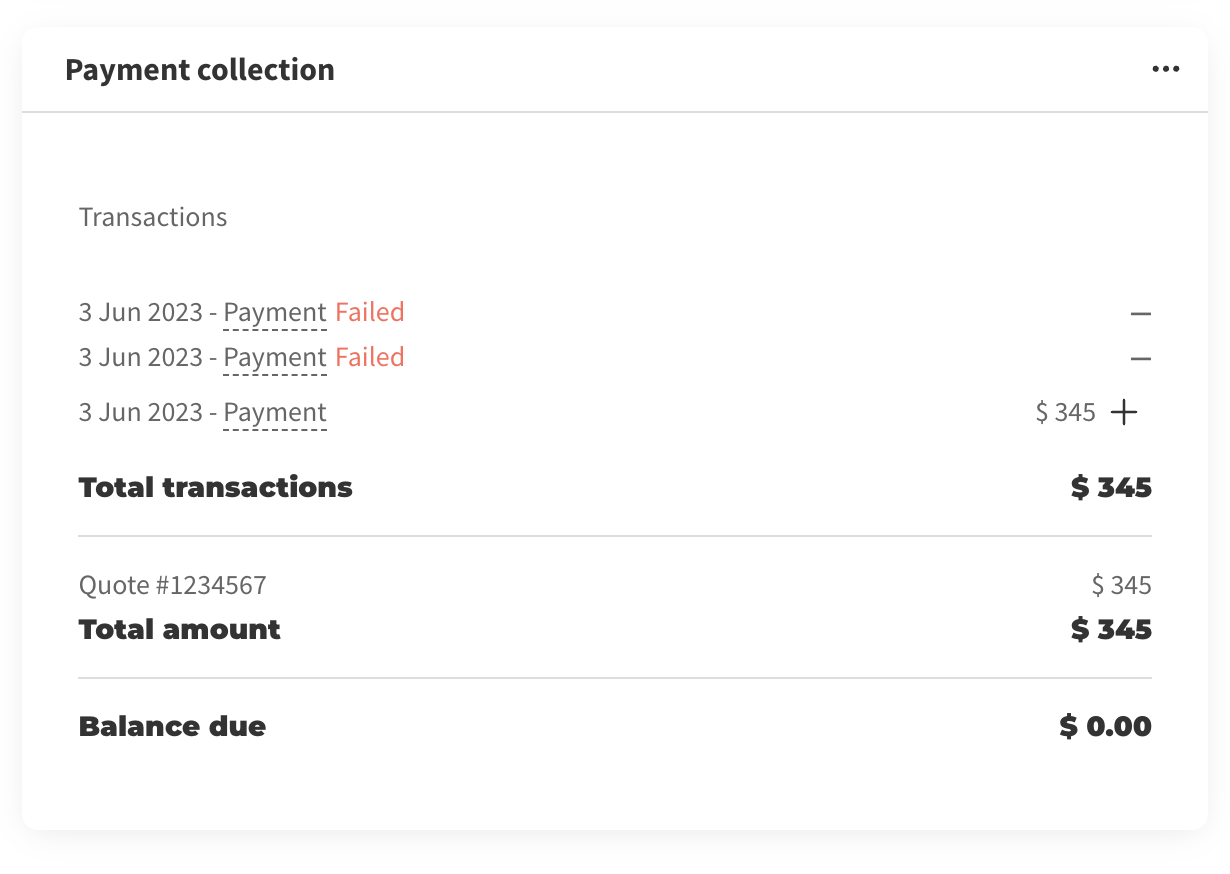Click the minus icon on the second failed payment
The height and width of the screenshot is (874, 1230).
click(x=1141, y=359)
